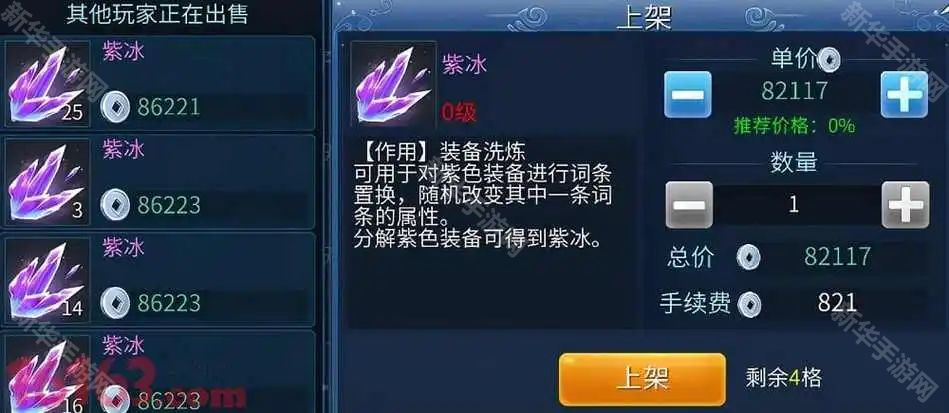
Task: Decrease quantity with the gray minus button
Action: [689, 205]
